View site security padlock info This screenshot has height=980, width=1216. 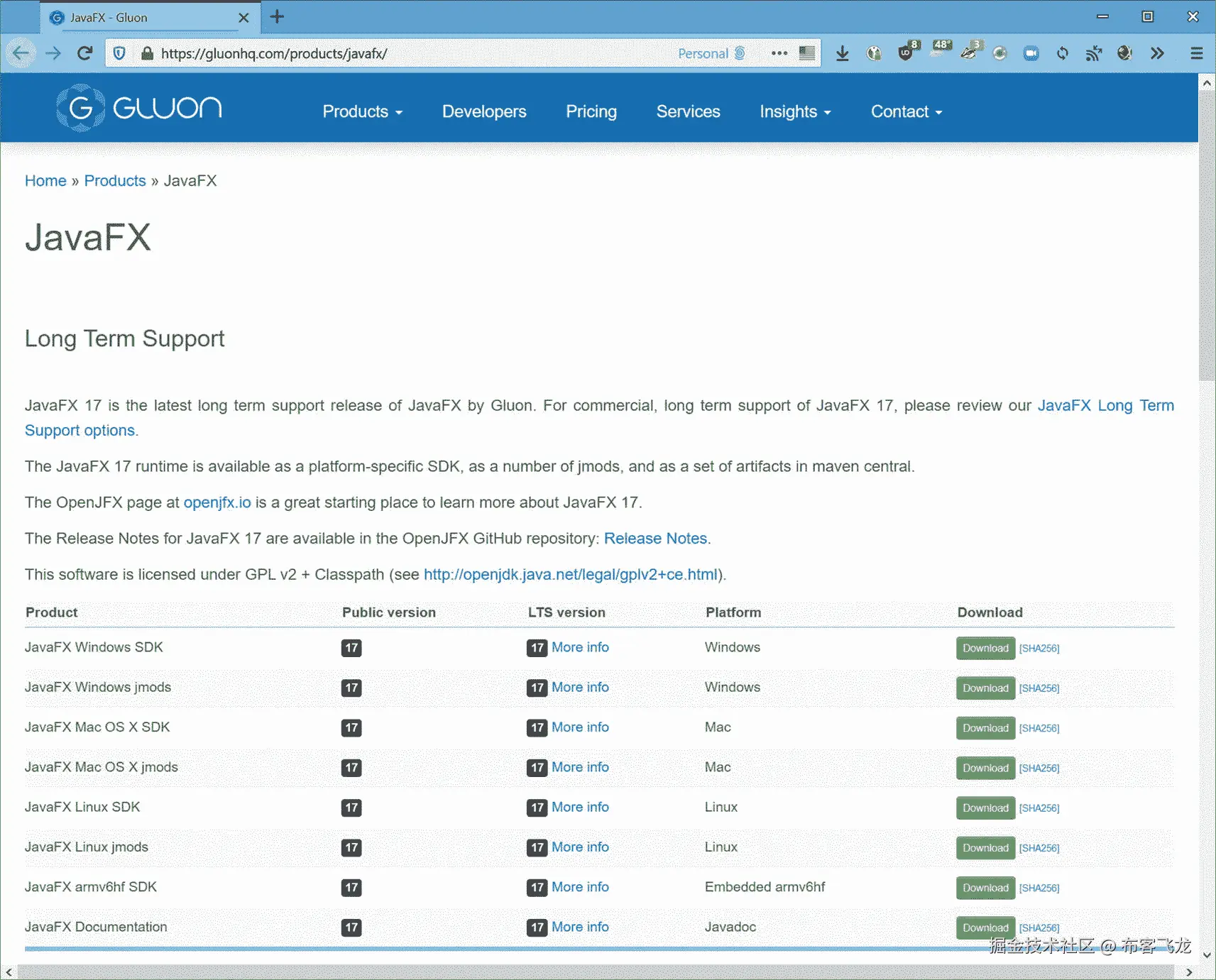pyautogui.click(x=147, y=53)
